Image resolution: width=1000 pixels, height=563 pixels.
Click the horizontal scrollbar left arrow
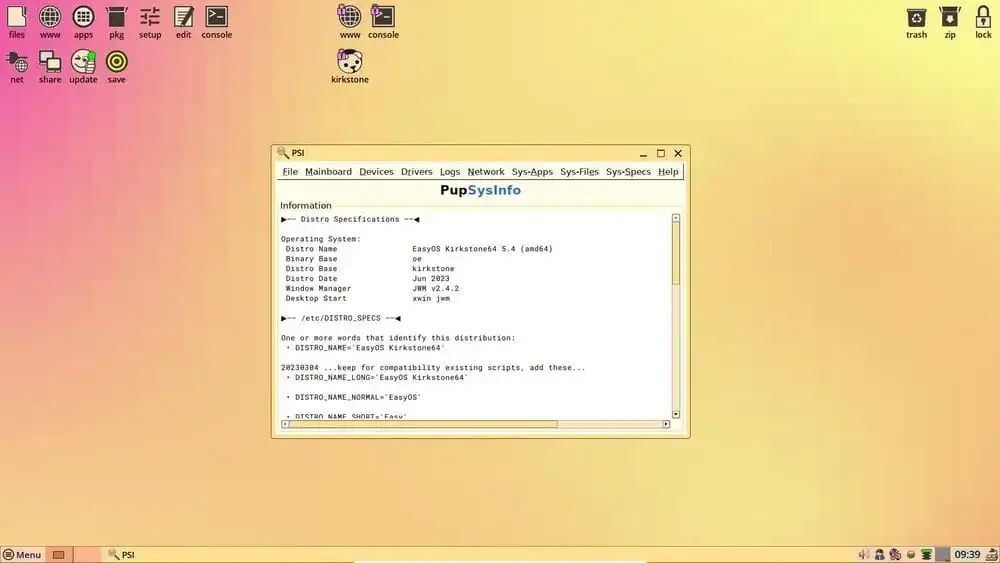pos(285,424)
